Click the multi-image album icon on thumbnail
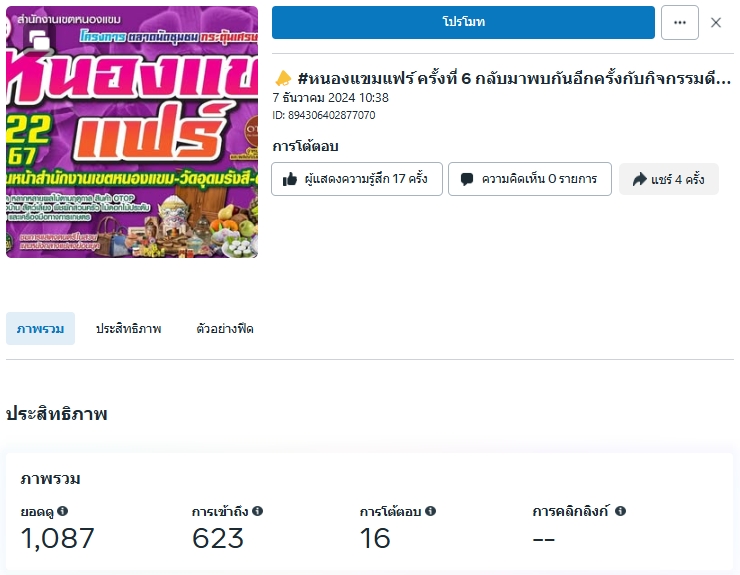740x575 pixels. 39,40
